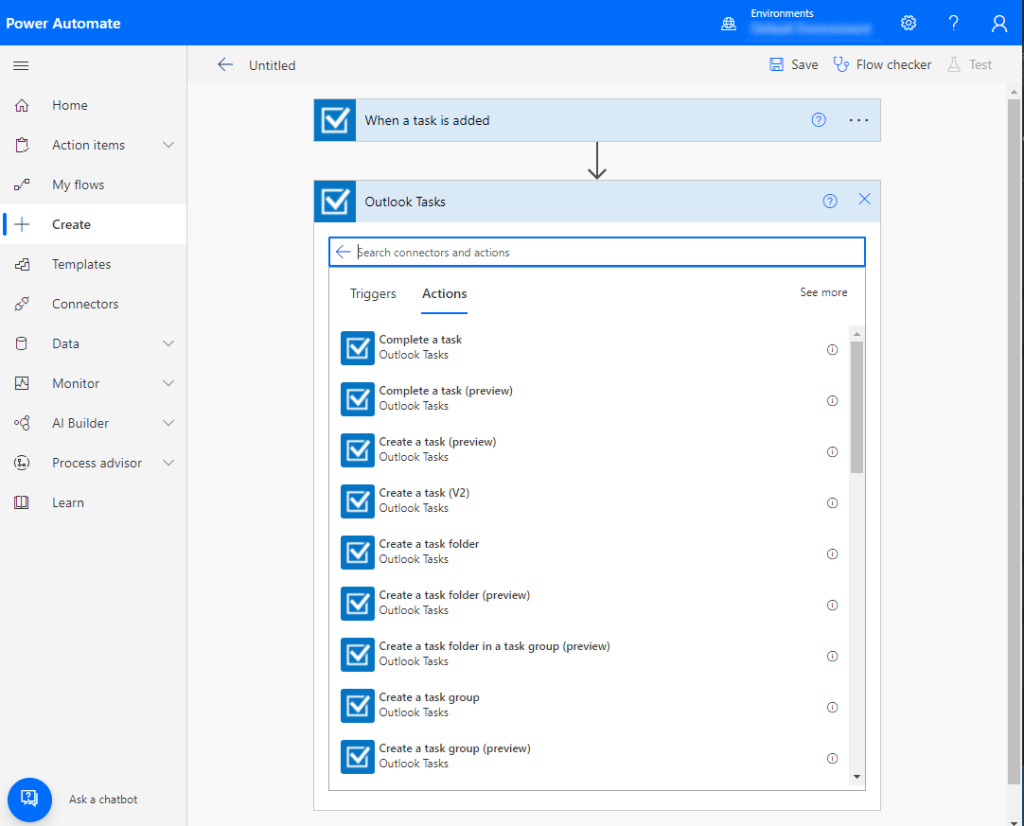Click the Flow checker icon
1024x826 pixels.
pos(839,64)
